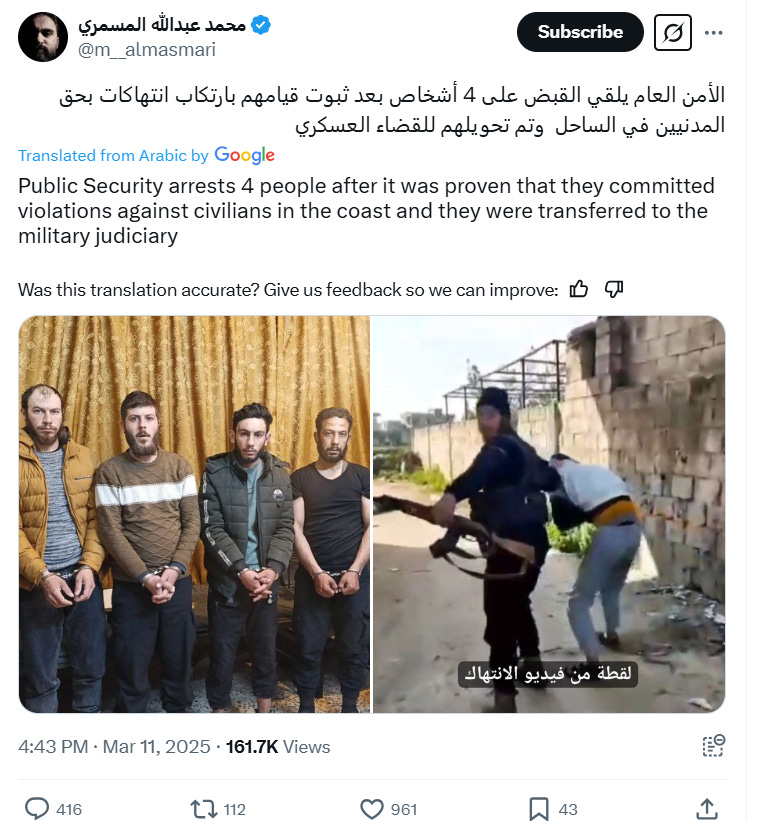Open the three-dot more options menu
This screenshot has width=757, height=821.
tap(713, 32)
